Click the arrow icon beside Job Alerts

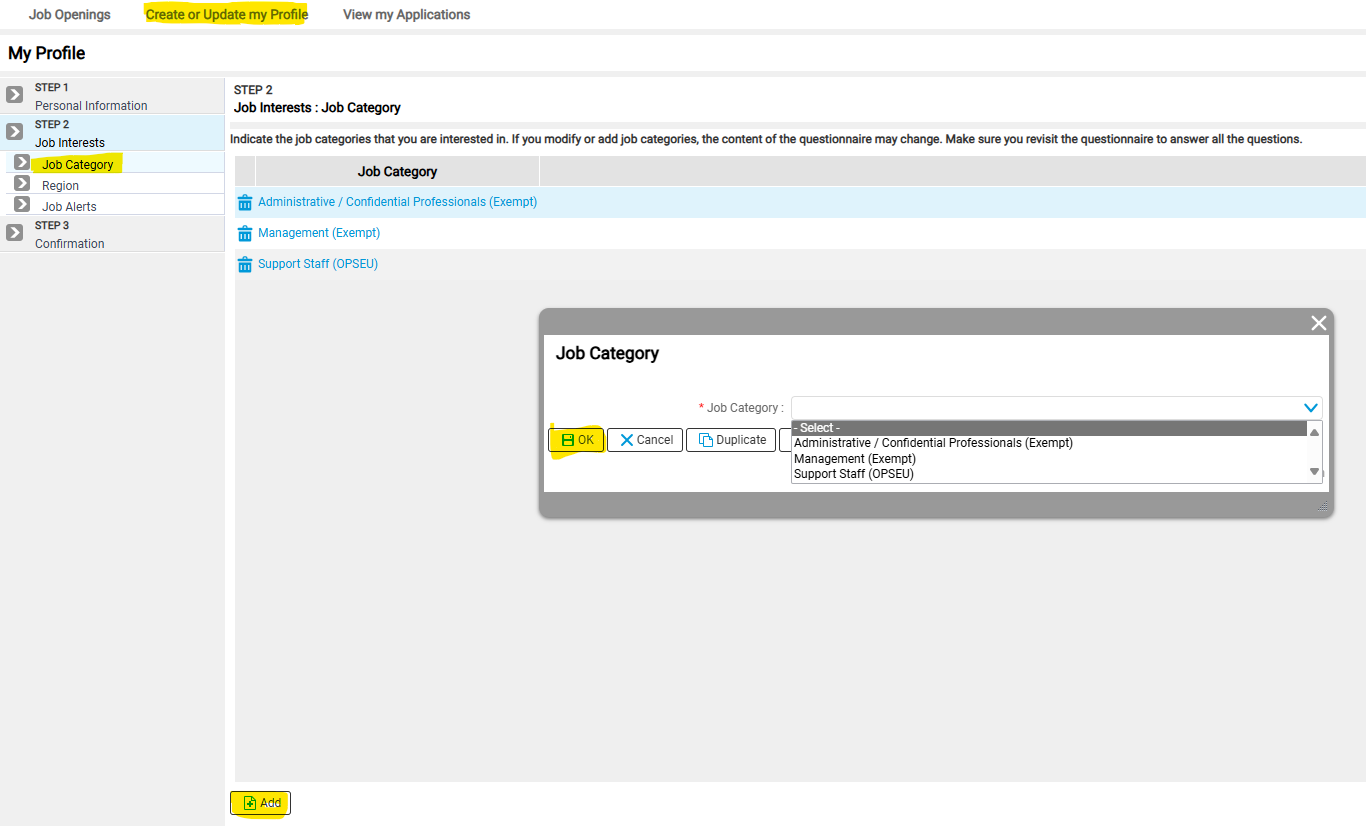point(22,205)
